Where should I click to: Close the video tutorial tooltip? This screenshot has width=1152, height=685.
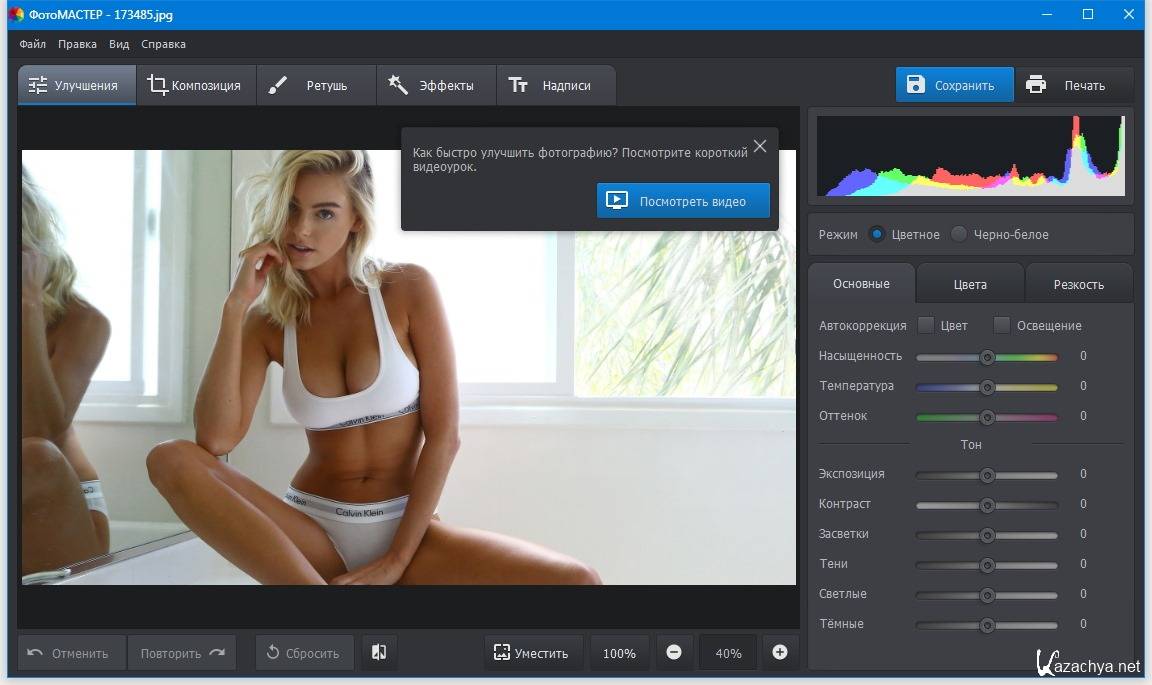760,146
